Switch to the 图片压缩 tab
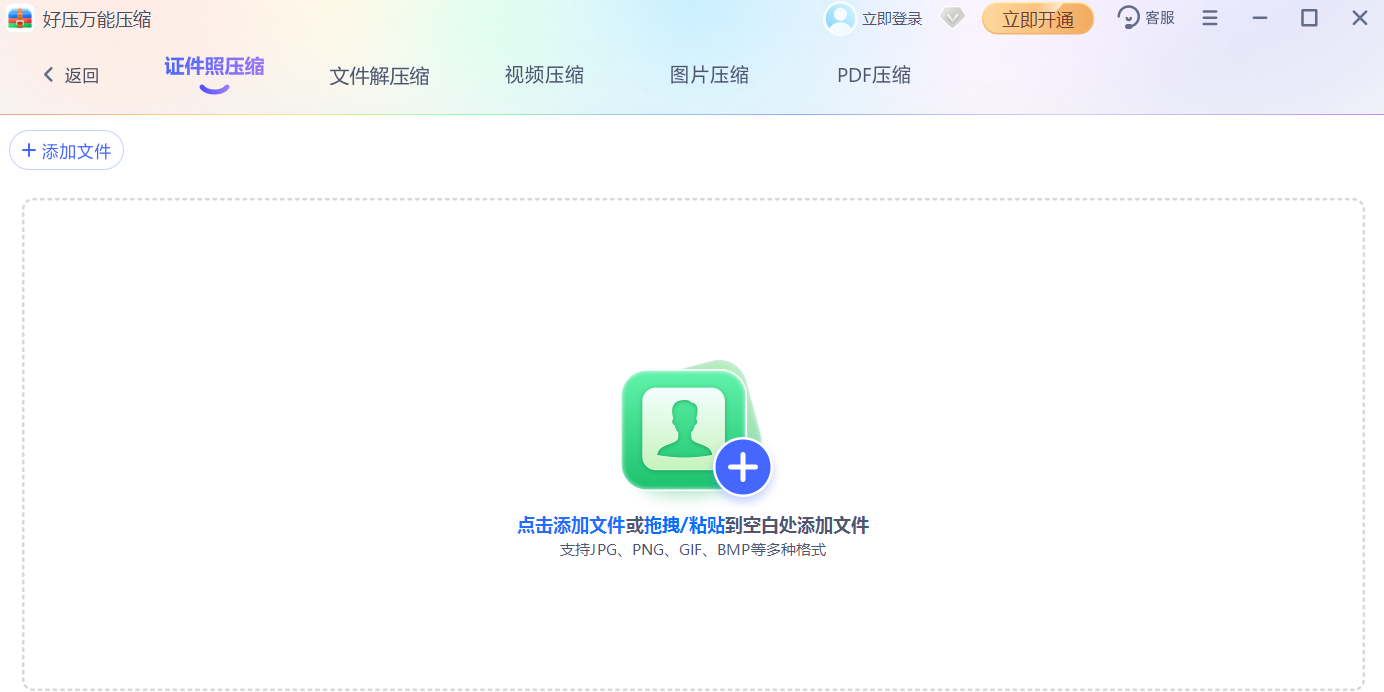Viewport: 1384px width, 692px height. coord(709,75)
